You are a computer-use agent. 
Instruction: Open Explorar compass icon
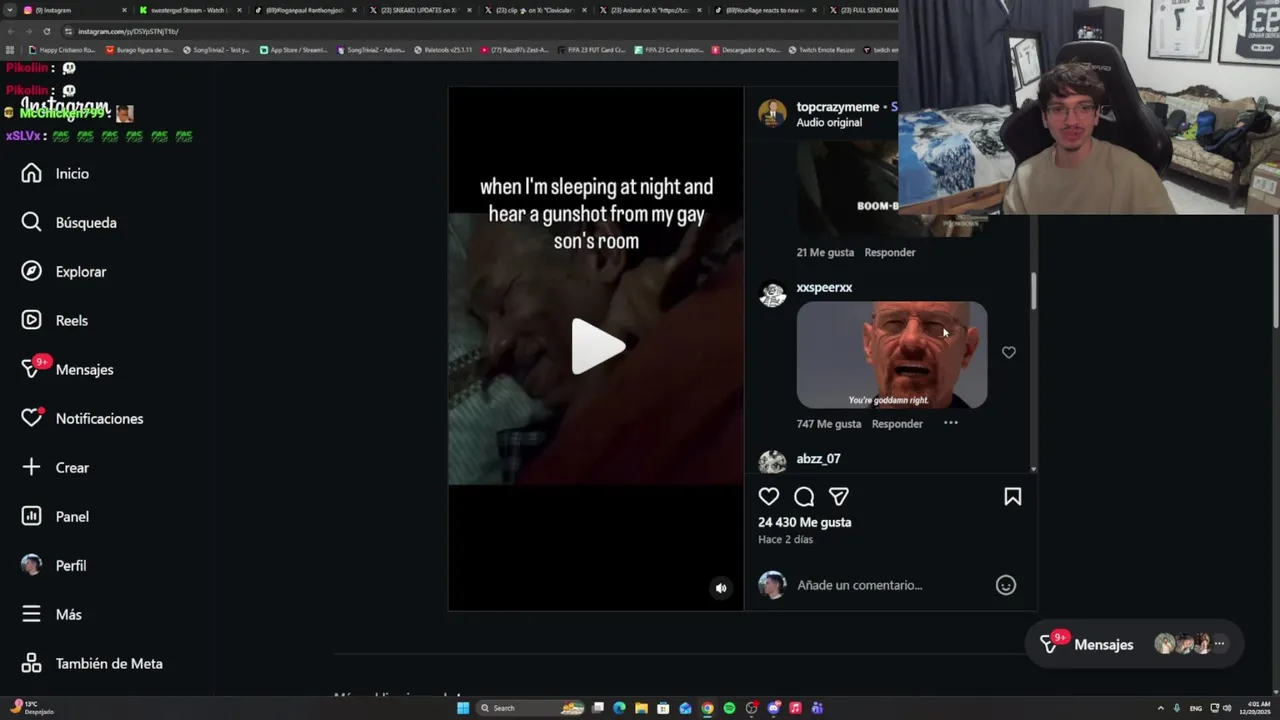pyautogui.click(x=32, y=272)
